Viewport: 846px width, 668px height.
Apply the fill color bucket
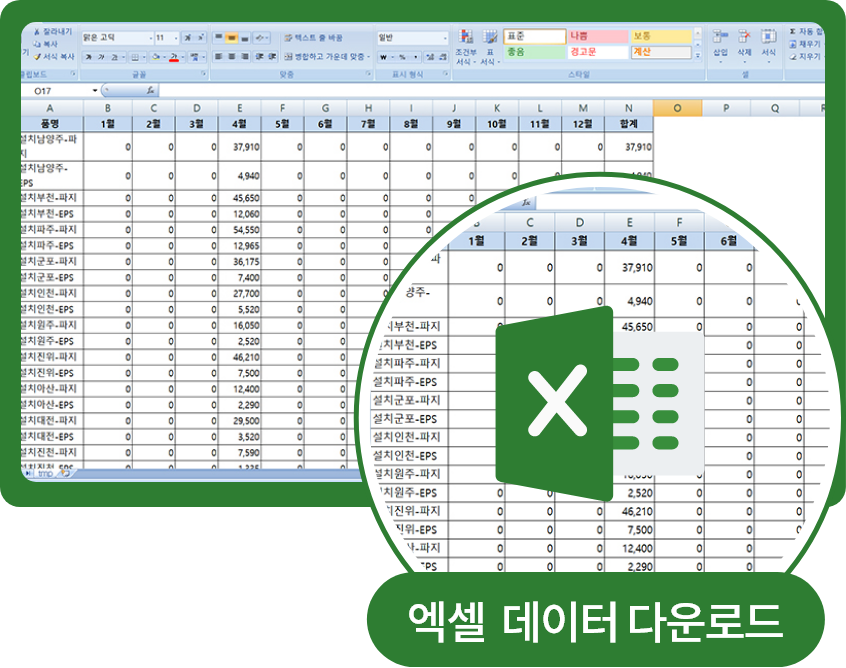pyautogui.click(x=155, y=57)
